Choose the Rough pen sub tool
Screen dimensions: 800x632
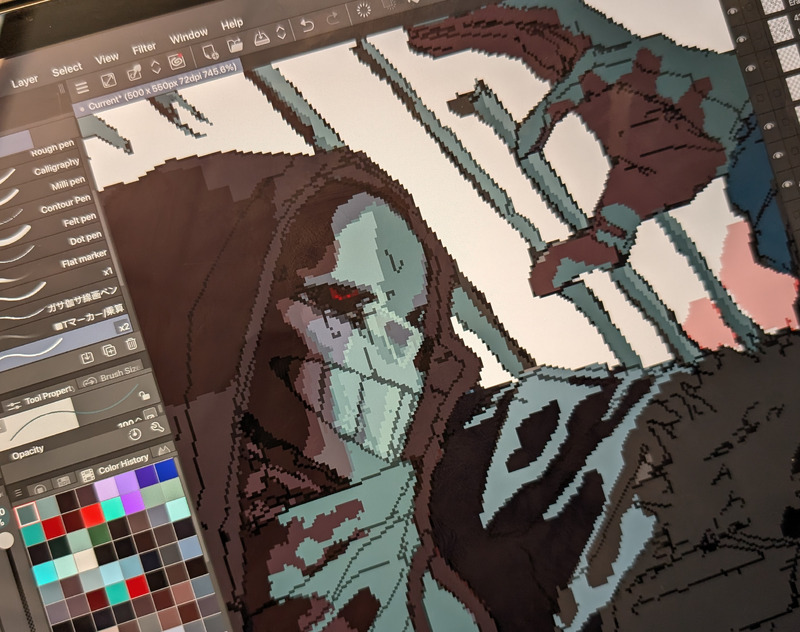click(x=53, y=149)
